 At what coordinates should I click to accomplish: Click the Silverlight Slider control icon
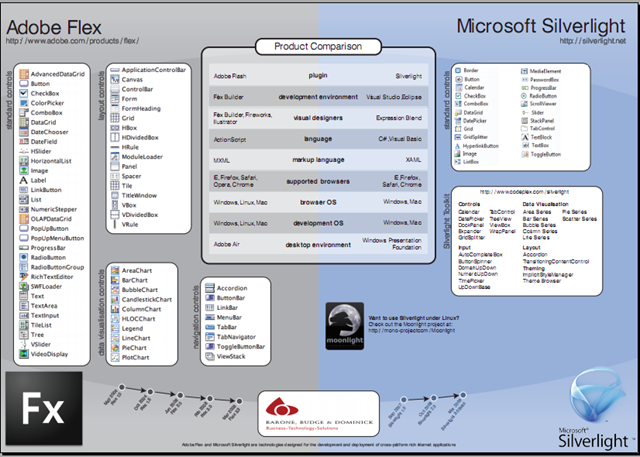click(x=524, y=113)
